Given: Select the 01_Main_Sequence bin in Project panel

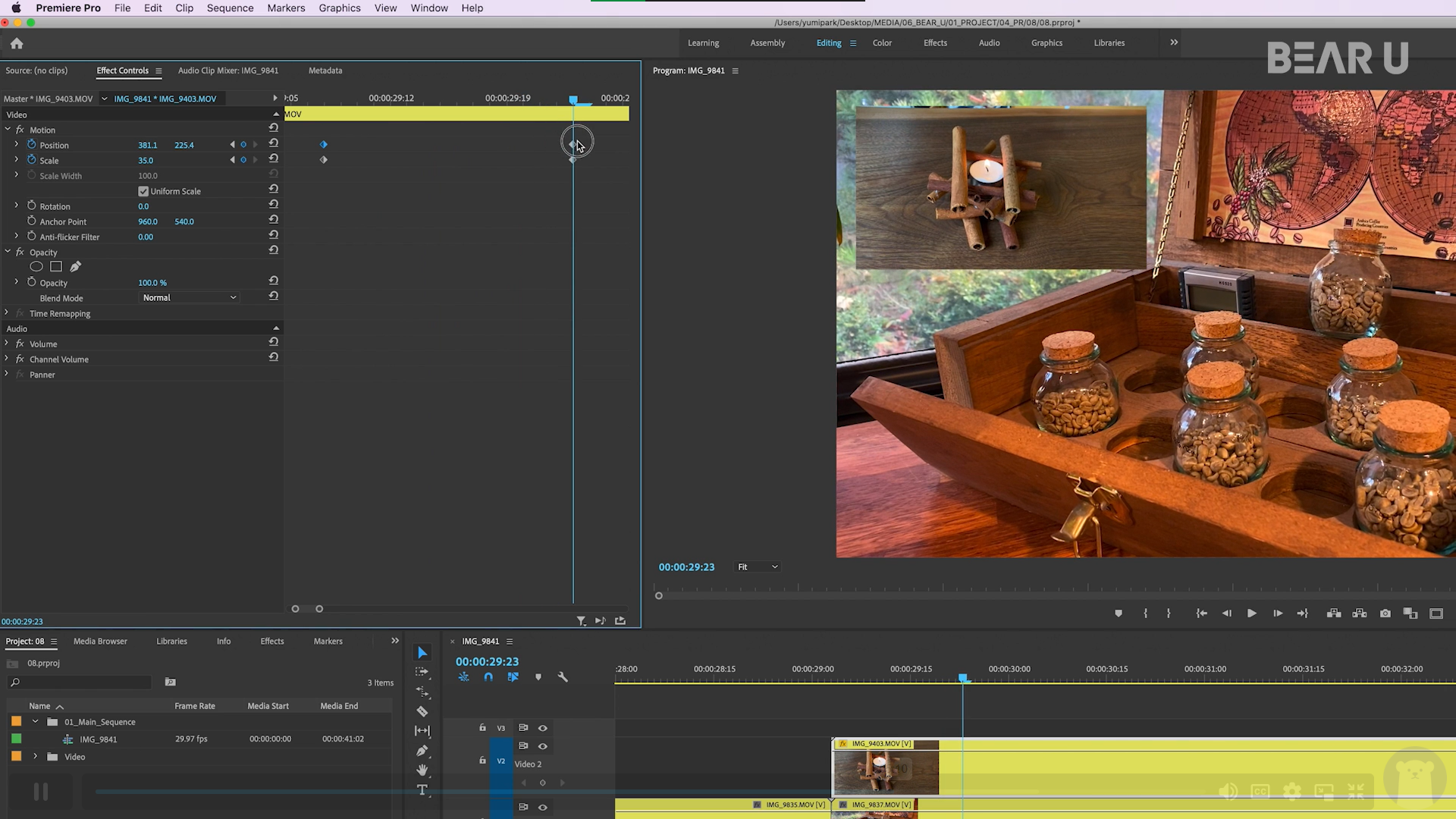Looking at the screenshot, I should pos(99,722).
